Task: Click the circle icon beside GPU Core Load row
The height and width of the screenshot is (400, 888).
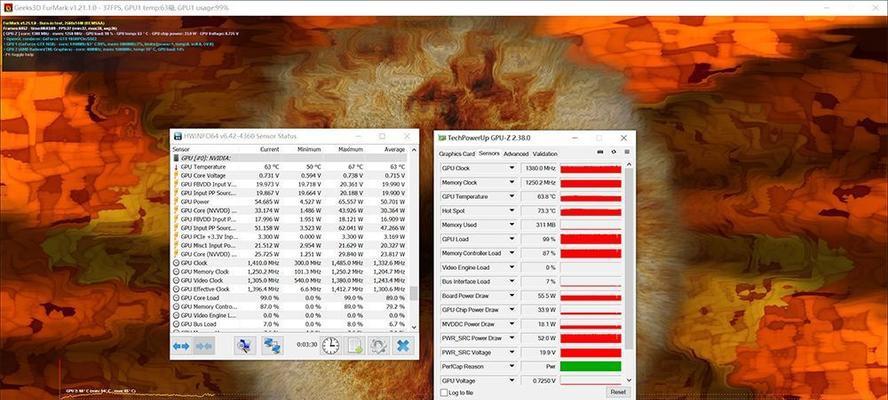Action: click(x=176, y=297)
